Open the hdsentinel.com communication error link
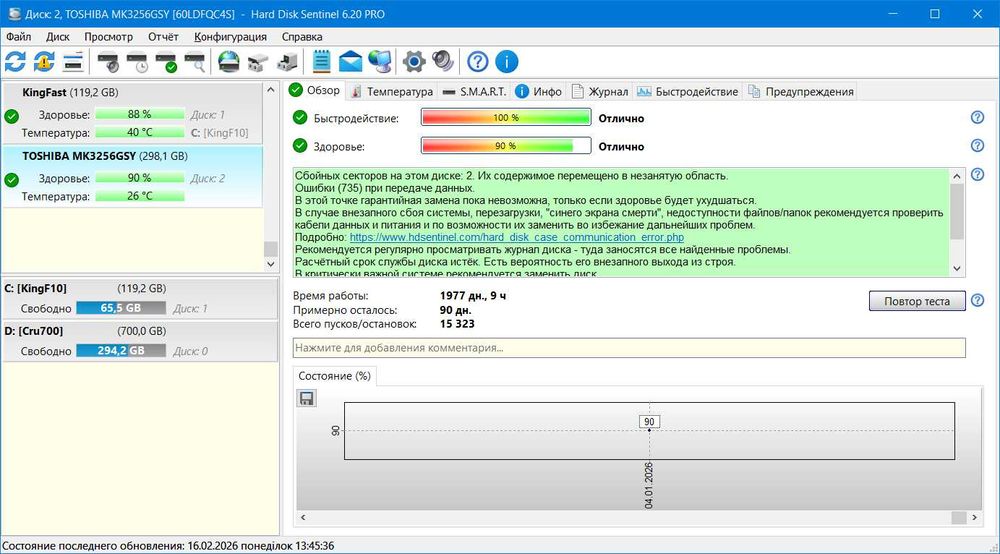Viewport: 1000px width, 554px height. click(517, 237)
